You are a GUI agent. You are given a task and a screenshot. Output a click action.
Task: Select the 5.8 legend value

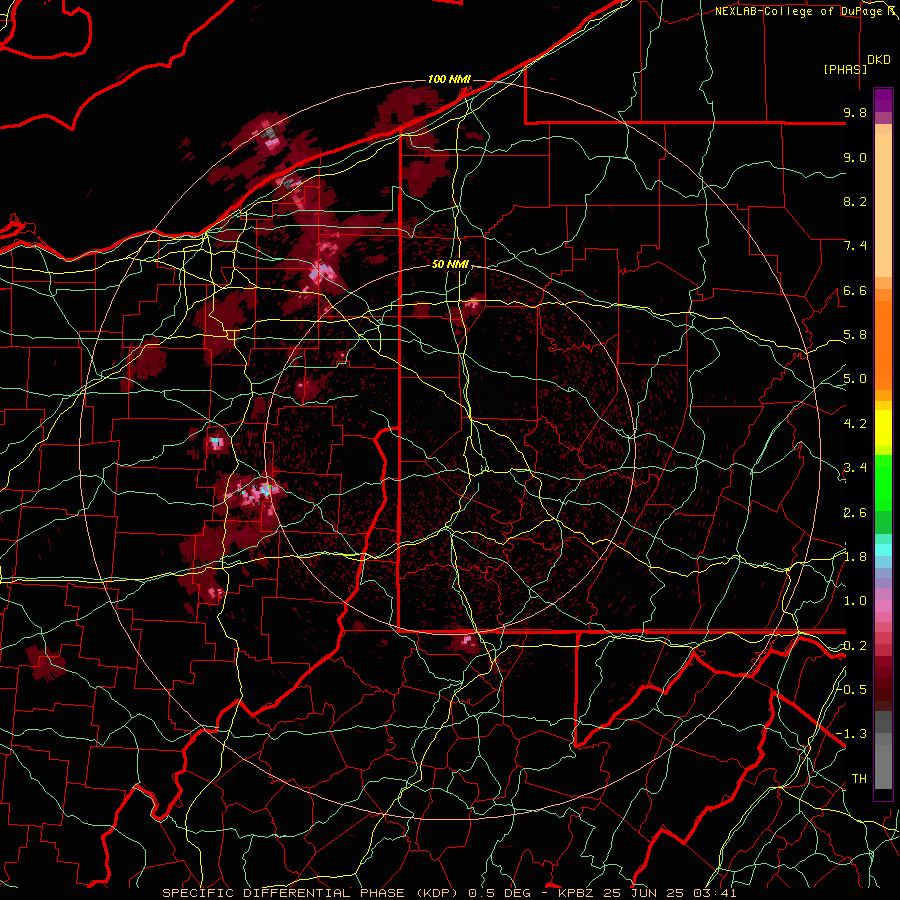[855, 335]
